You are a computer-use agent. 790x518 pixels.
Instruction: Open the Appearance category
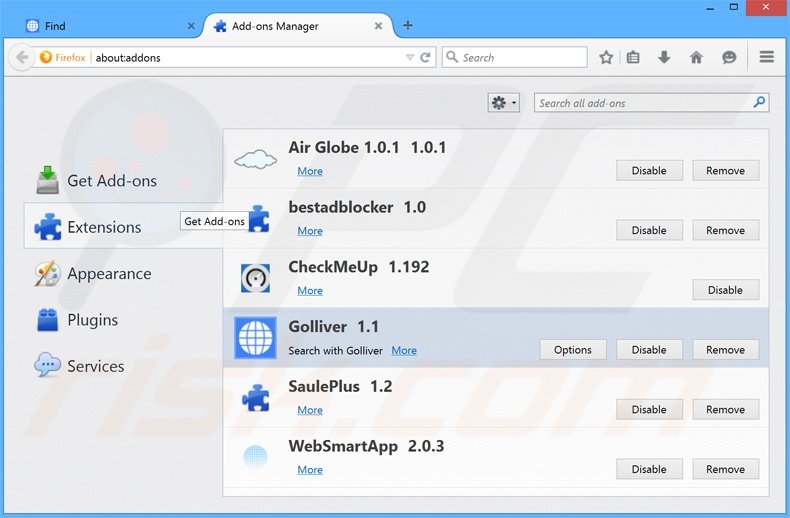pyautogui.click(x=123, y=273)
